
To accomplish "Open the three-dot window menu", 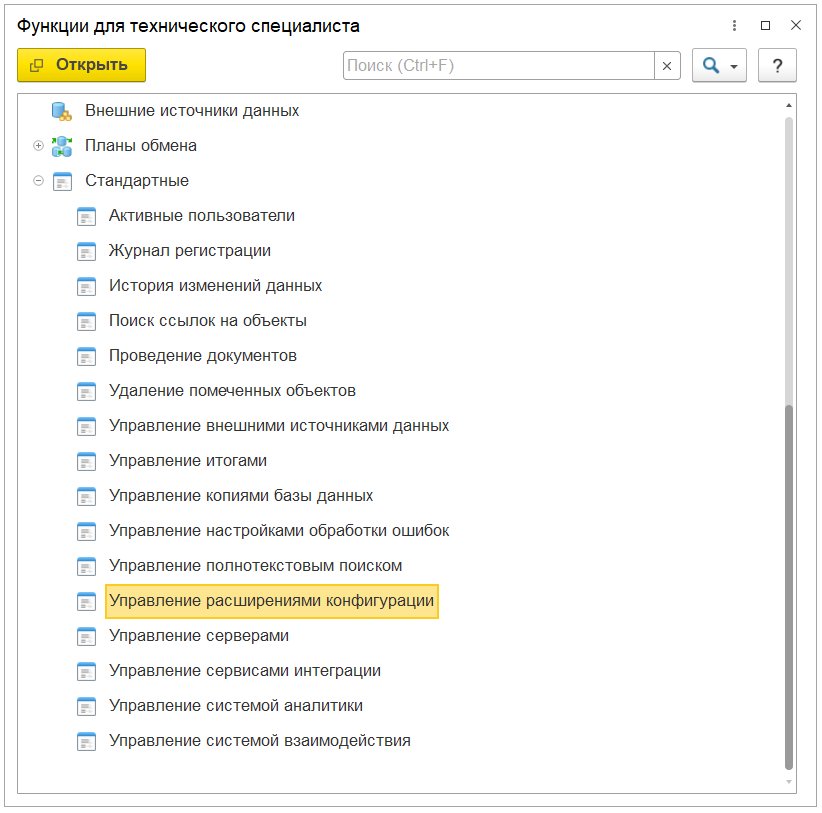I will pyautogui.click(x=735, y=26).
